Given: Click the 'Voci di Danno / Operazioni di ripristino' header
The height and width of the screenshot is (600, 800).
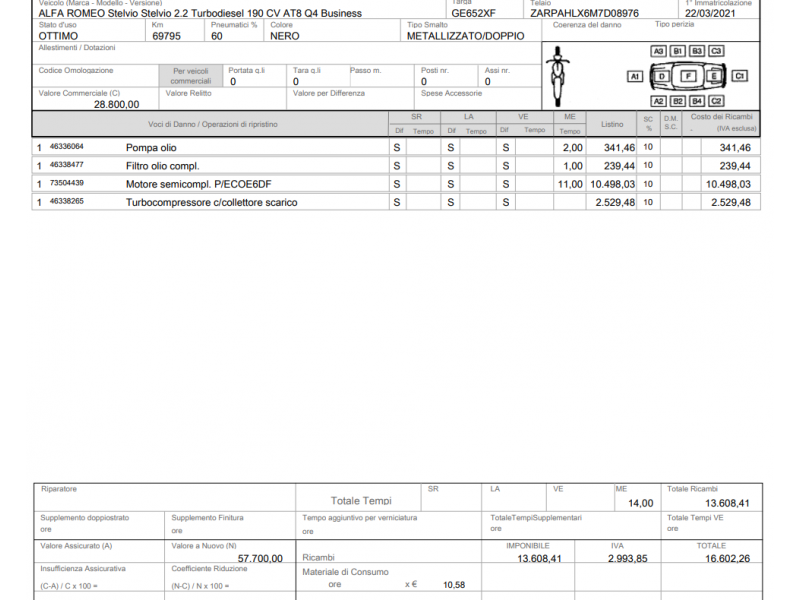Looking at the screenshot, I should [213, 124].
